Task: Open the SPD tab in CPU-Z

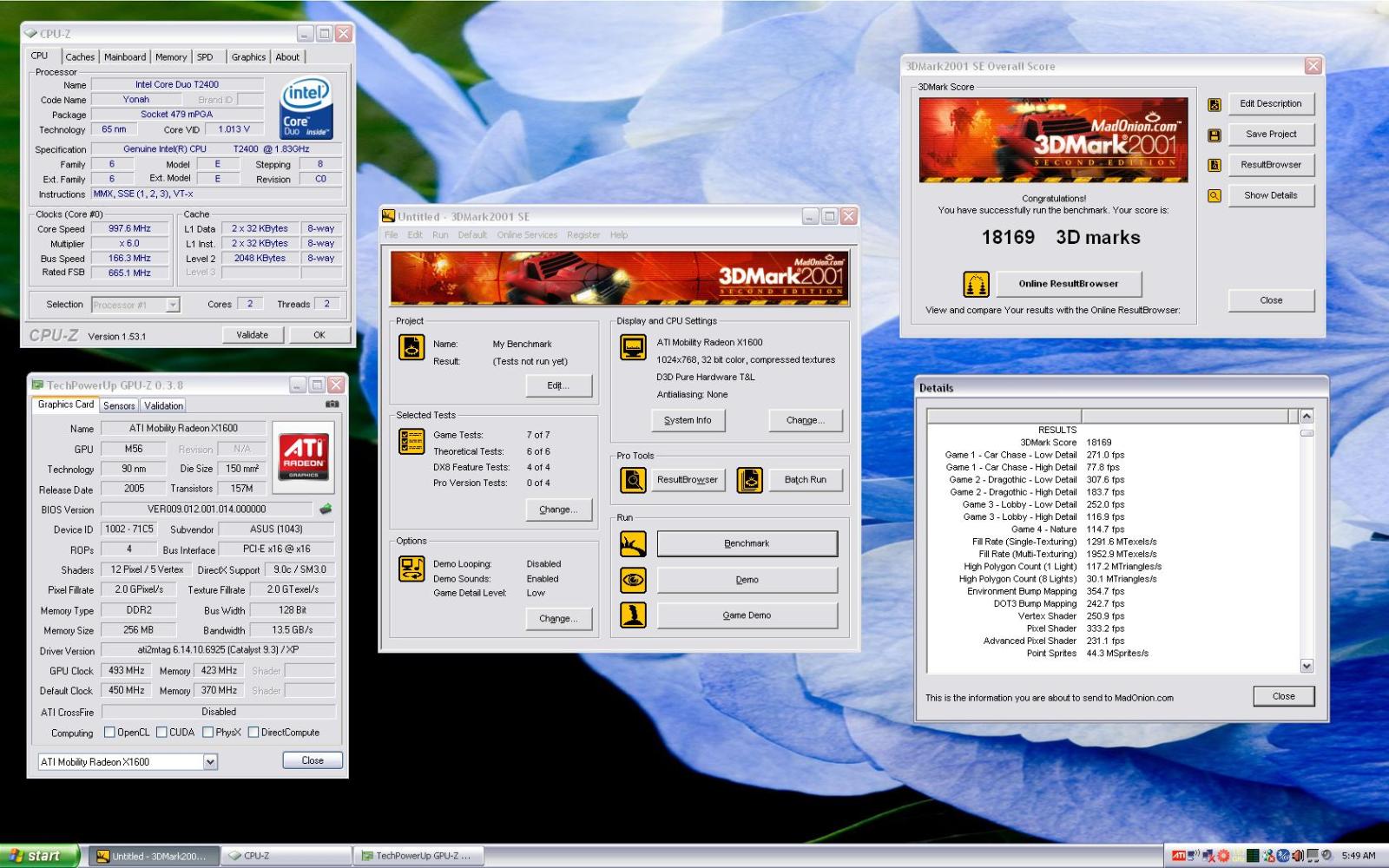Action: coord(205,57)
